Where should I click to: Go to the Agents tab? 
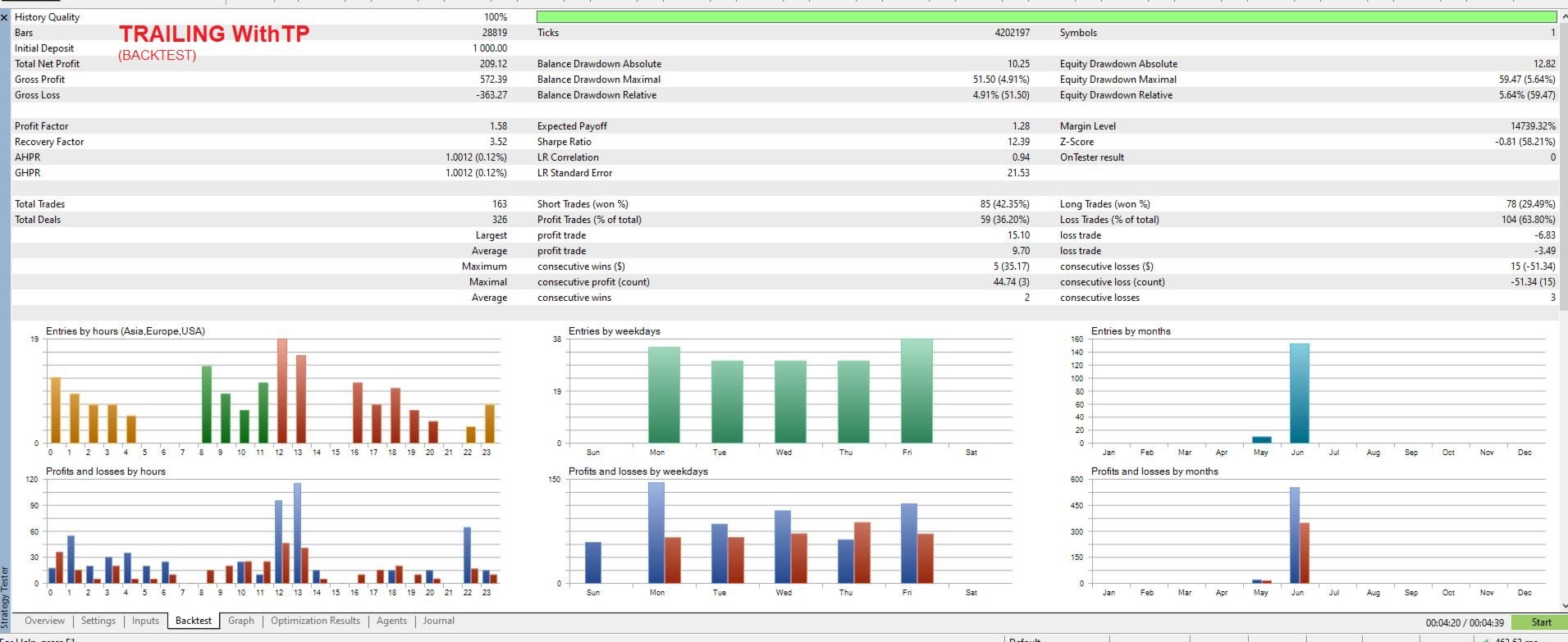click(391, 621)
